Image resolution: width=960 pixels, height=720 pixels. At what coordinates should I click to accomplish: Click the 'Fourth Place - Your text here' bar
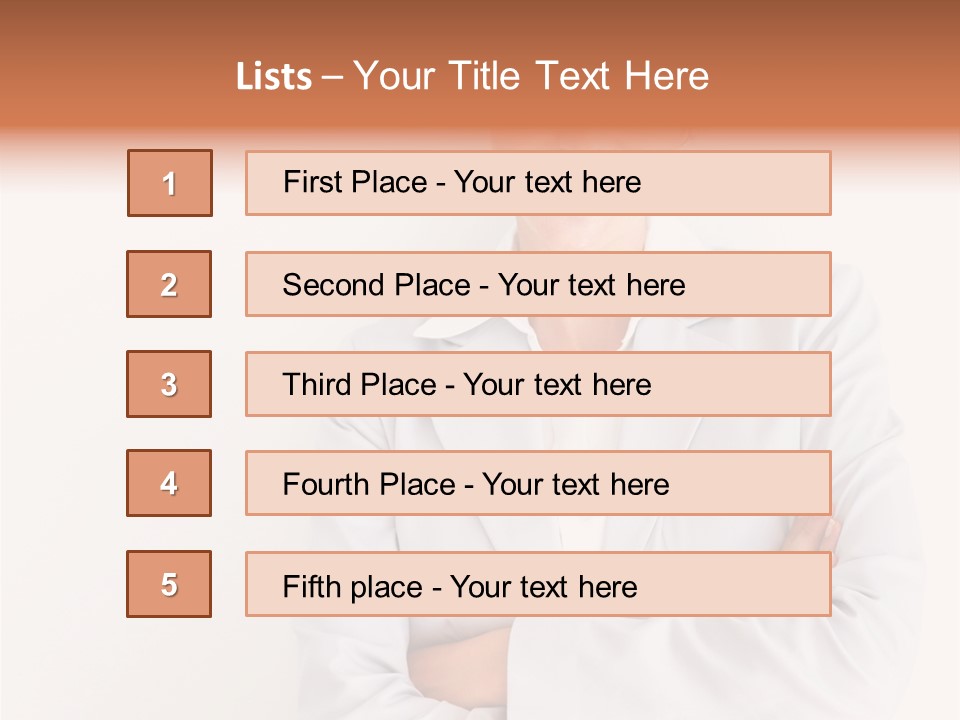(538, 484)
